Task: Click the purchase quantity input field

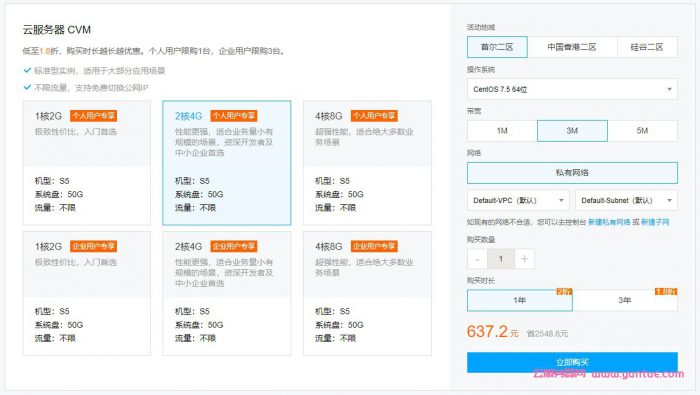Action: coord(501,259)
